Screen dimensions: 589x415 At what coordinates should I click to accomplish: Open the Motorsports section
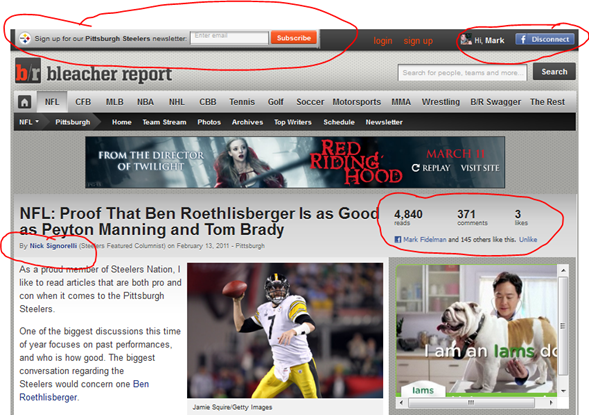tap(356, 102)
